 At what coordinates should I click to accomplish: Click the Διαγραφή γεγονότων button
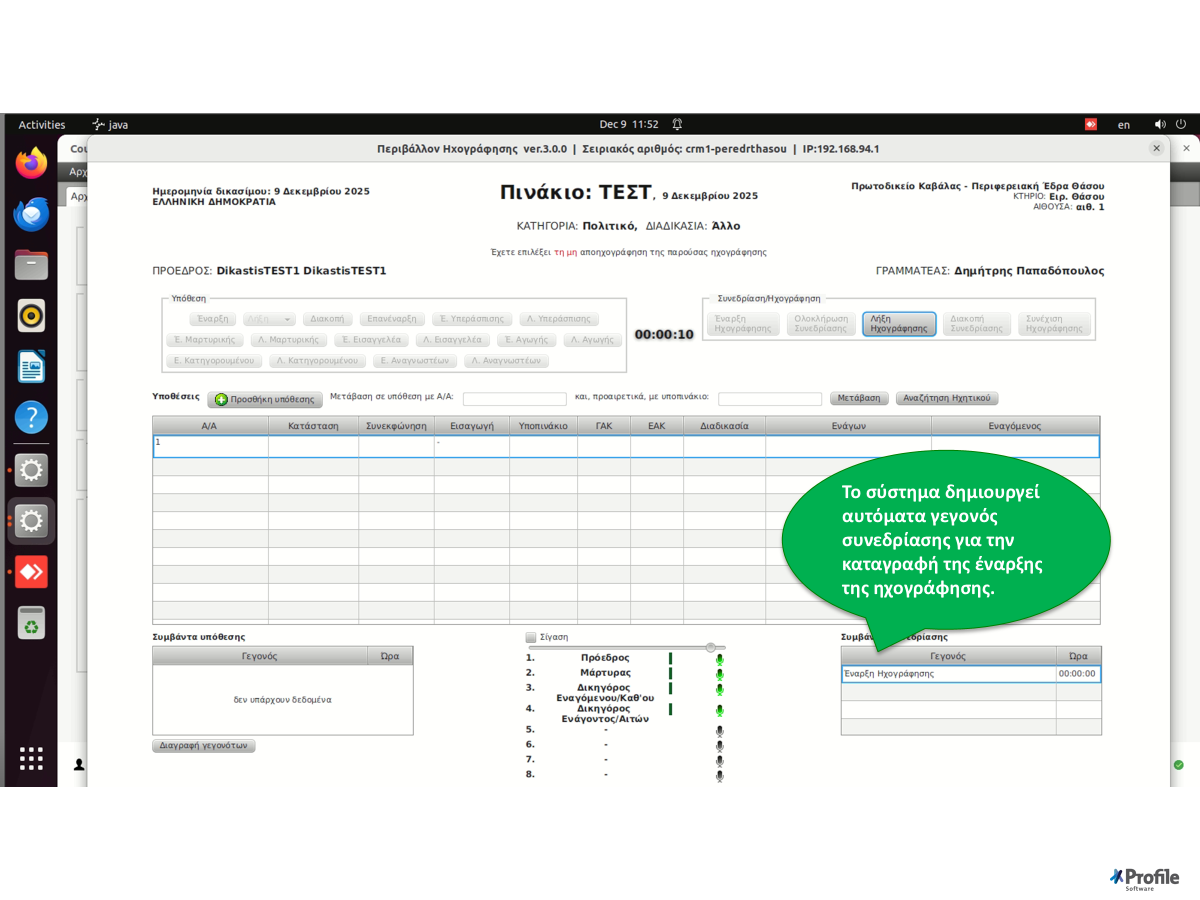click(204, 746)
